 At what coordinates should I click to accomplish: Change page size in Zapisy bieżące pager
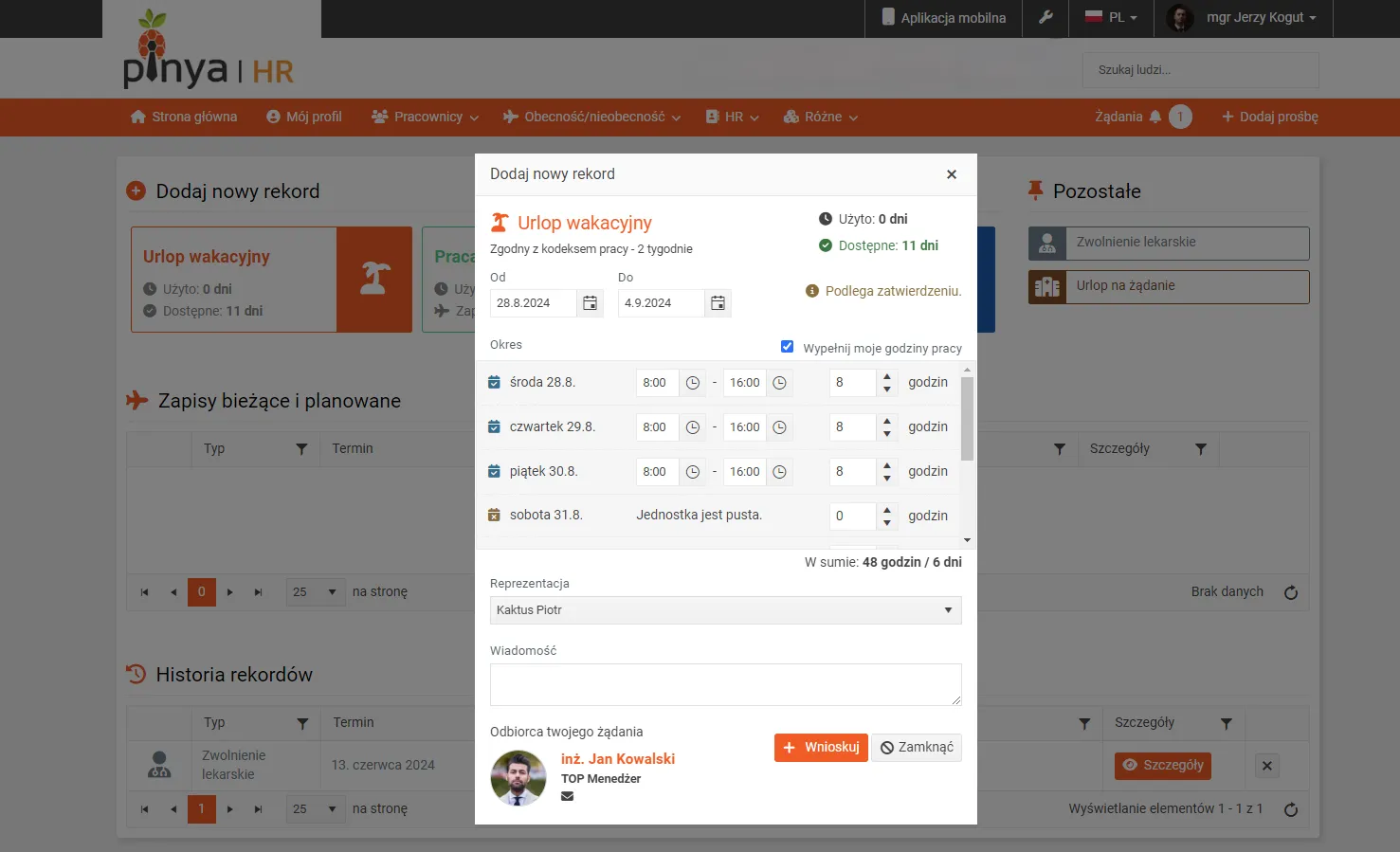click(x=316, y=592)
